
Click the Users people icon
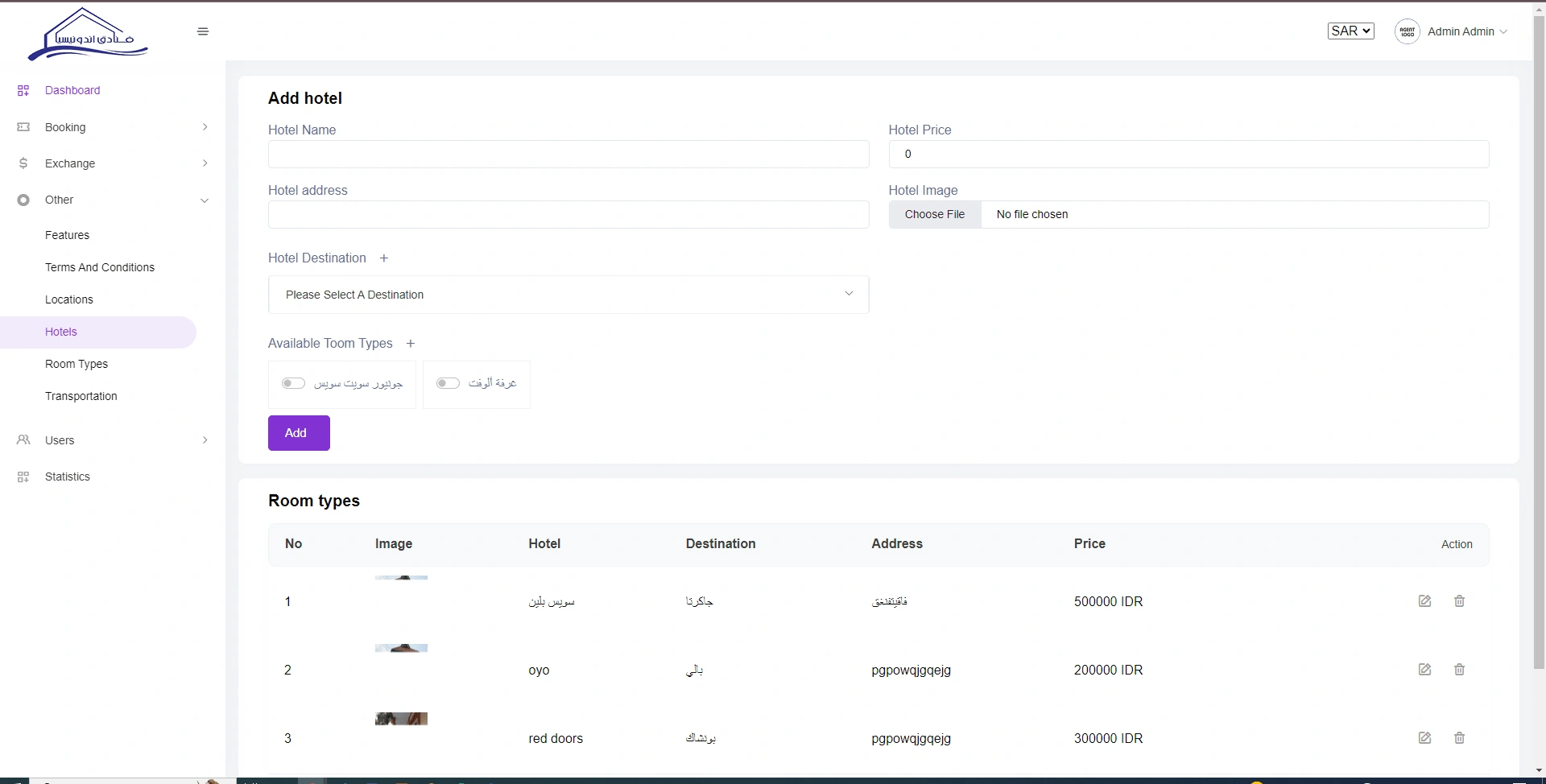(23, 440)
